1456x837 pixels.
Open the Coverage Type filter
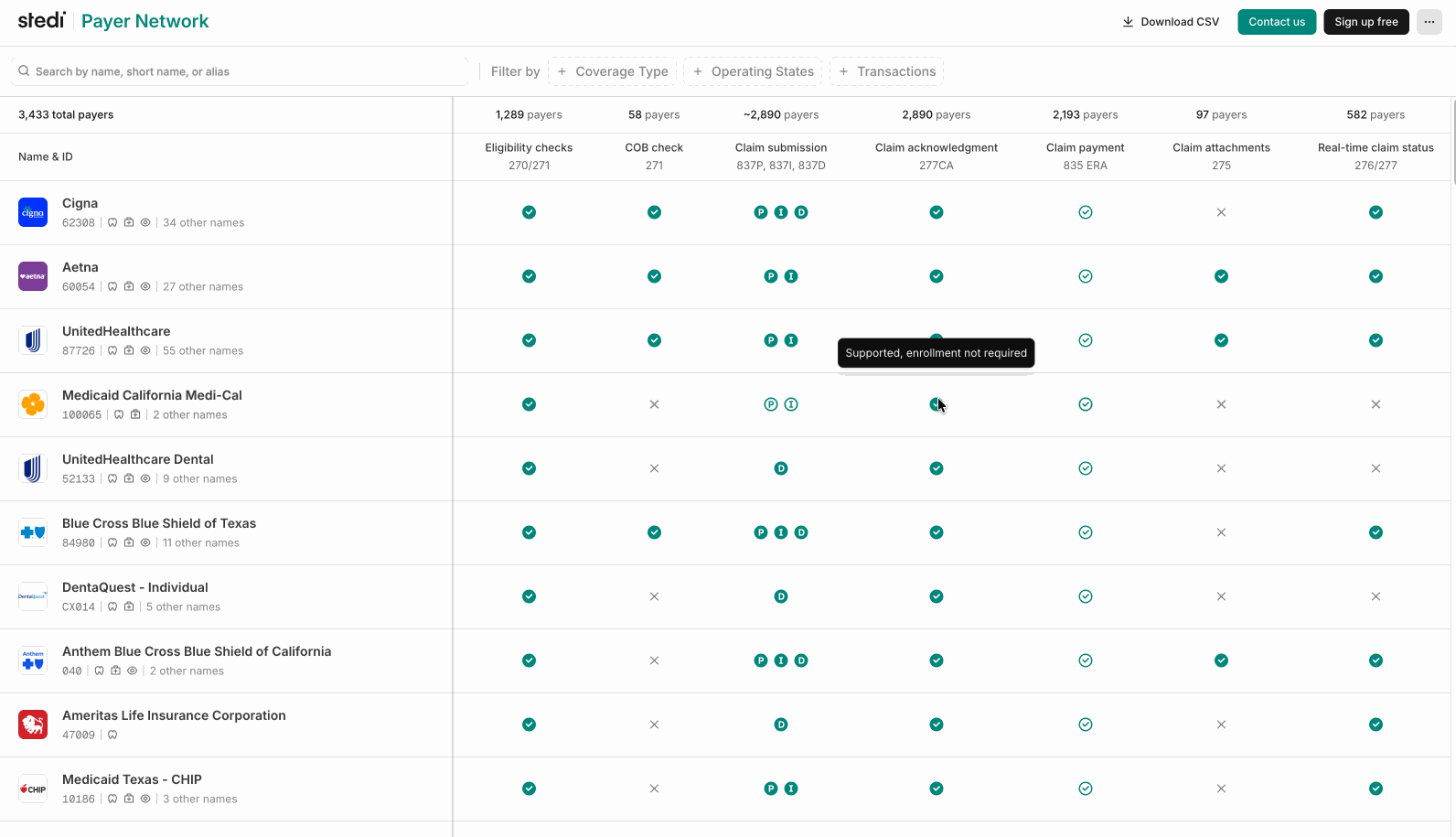(x=612, y=71)
